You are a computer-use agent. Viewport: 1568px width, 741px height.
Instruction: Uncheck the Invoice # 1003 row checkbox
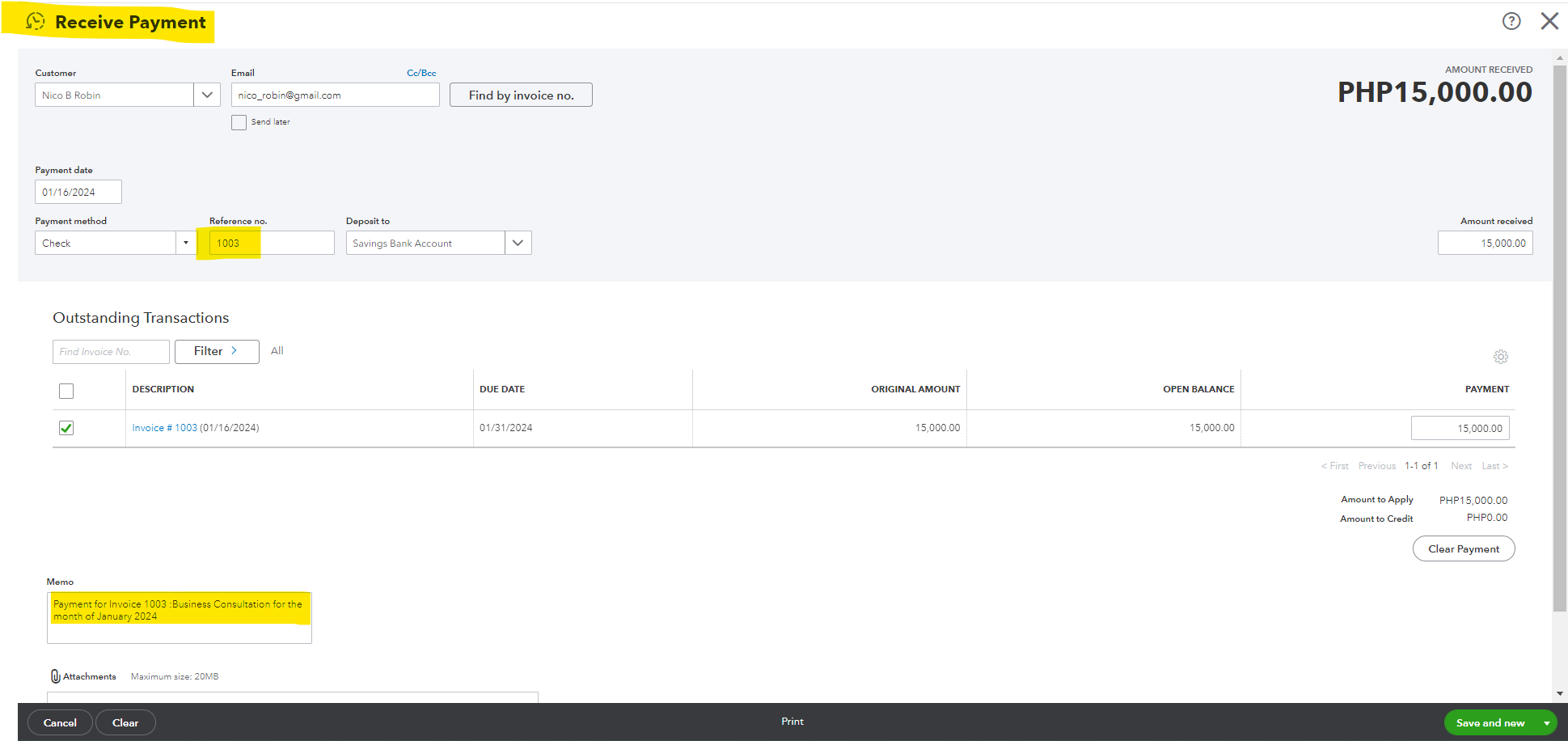coord(66,428)
